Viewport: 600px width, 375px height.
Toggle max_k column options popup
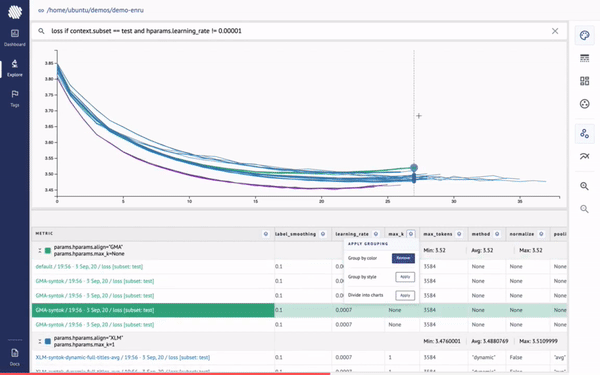point(411,234)
